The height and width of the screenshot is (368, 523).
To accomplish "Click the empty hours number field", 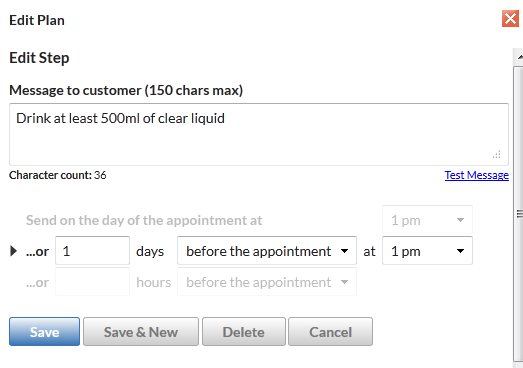I will point(92,282).
